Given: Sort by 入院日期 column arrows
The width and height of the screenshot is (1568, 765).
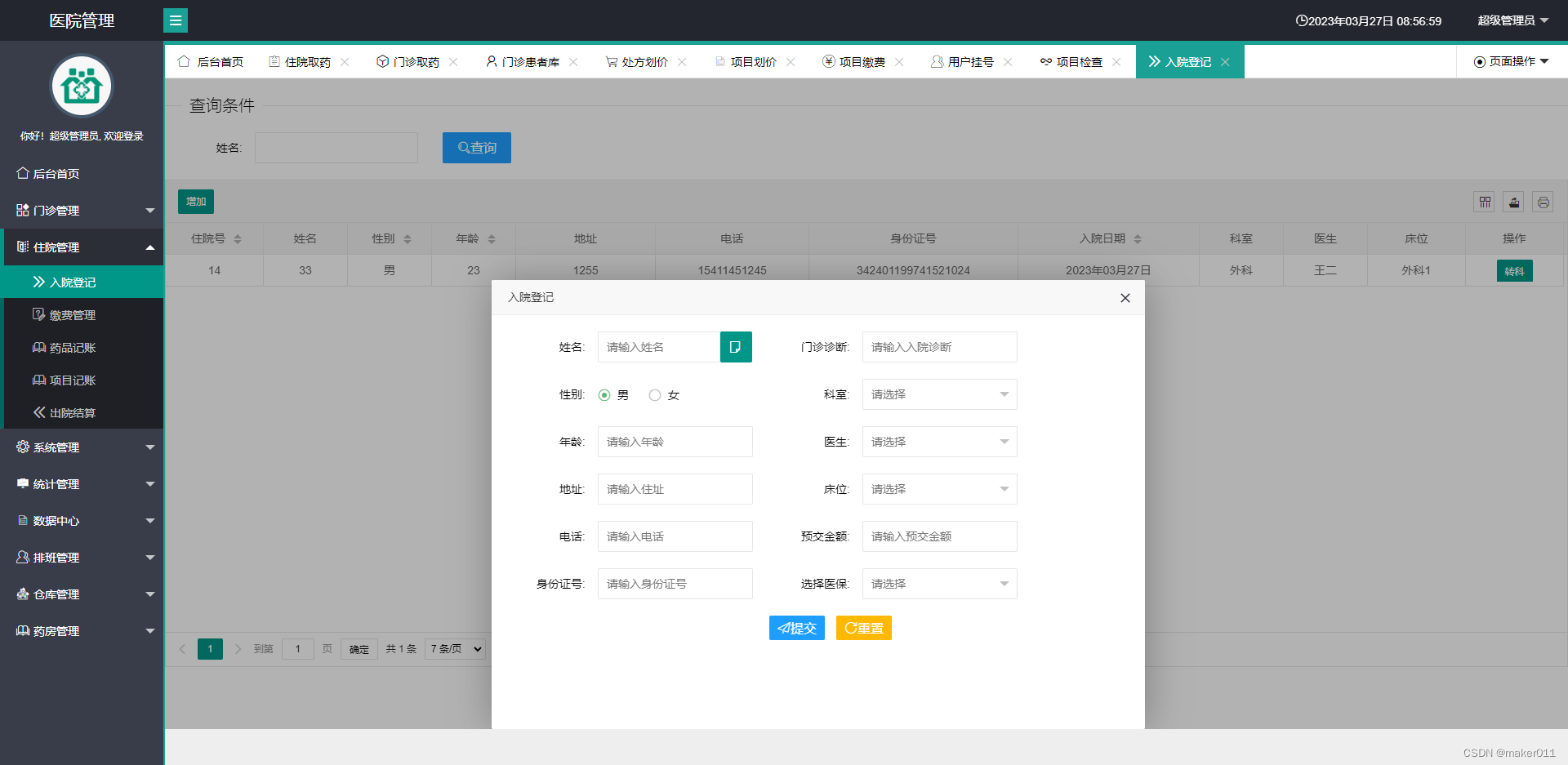Looking at the screenshot, I should pos(1138,239).
